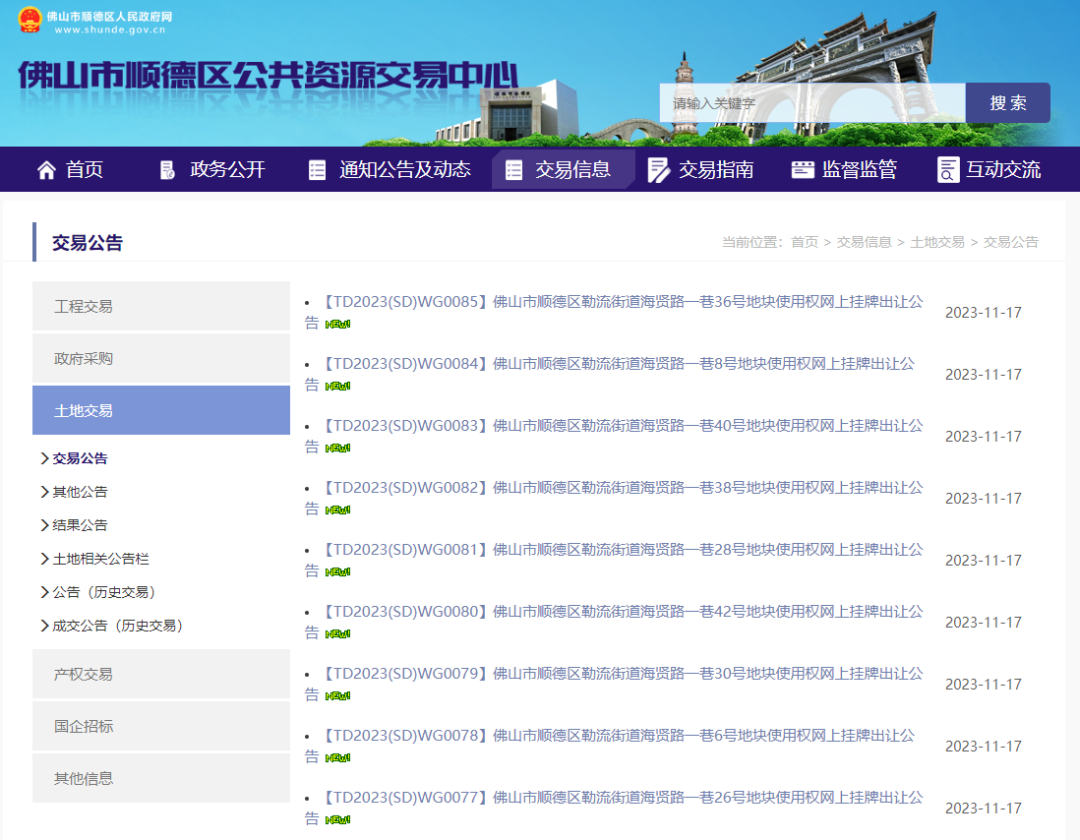The width and height of the screenshot is (1080, 840).
Task: Click breadcrumb link 交易信息
Action: (864, 242)
